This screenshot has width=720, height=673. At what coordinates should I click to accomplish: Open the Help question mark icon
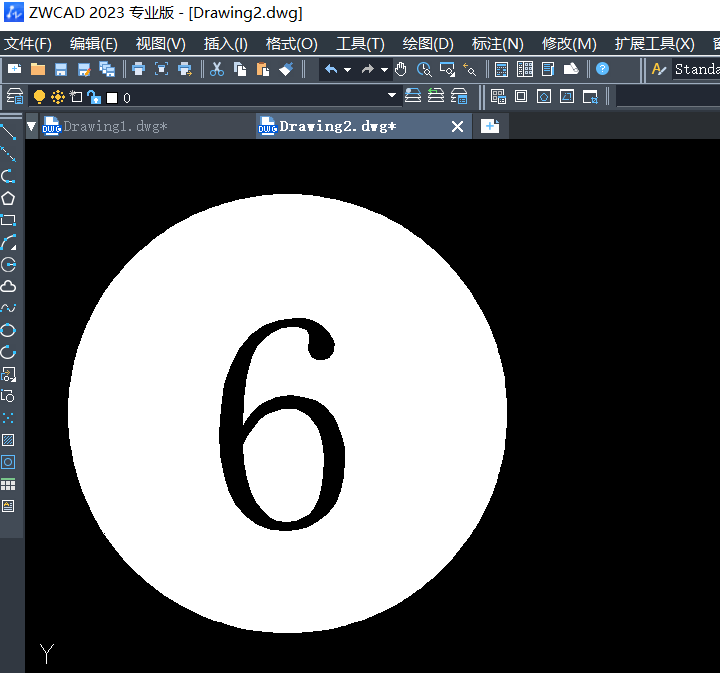pyautogui.click(x=602, y=69)
